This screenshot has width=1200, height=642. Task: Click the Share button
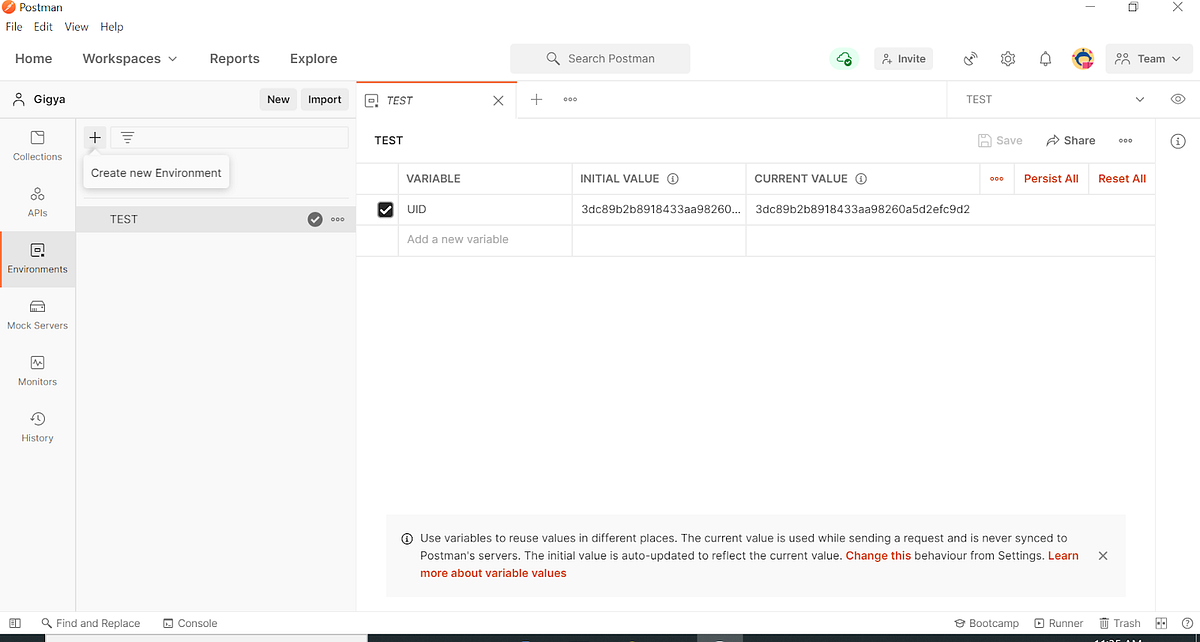click(x=1070, y=141)
